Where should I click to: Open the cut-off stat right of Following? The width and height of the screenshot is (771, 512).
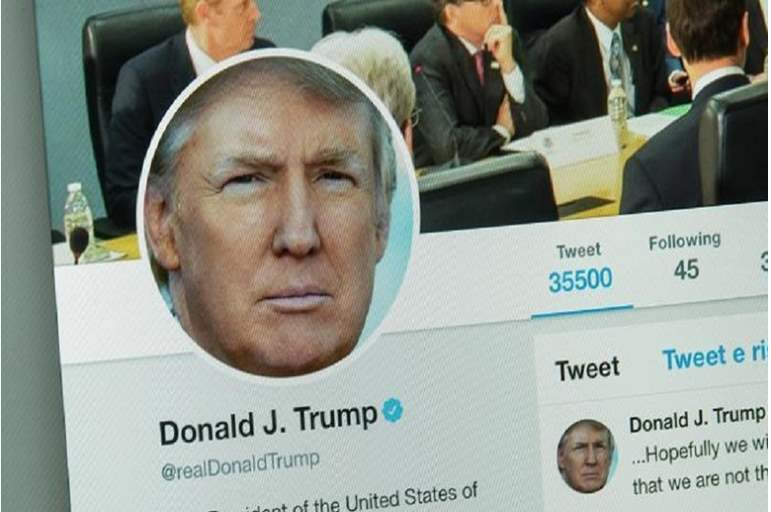[x=764, y=260]
